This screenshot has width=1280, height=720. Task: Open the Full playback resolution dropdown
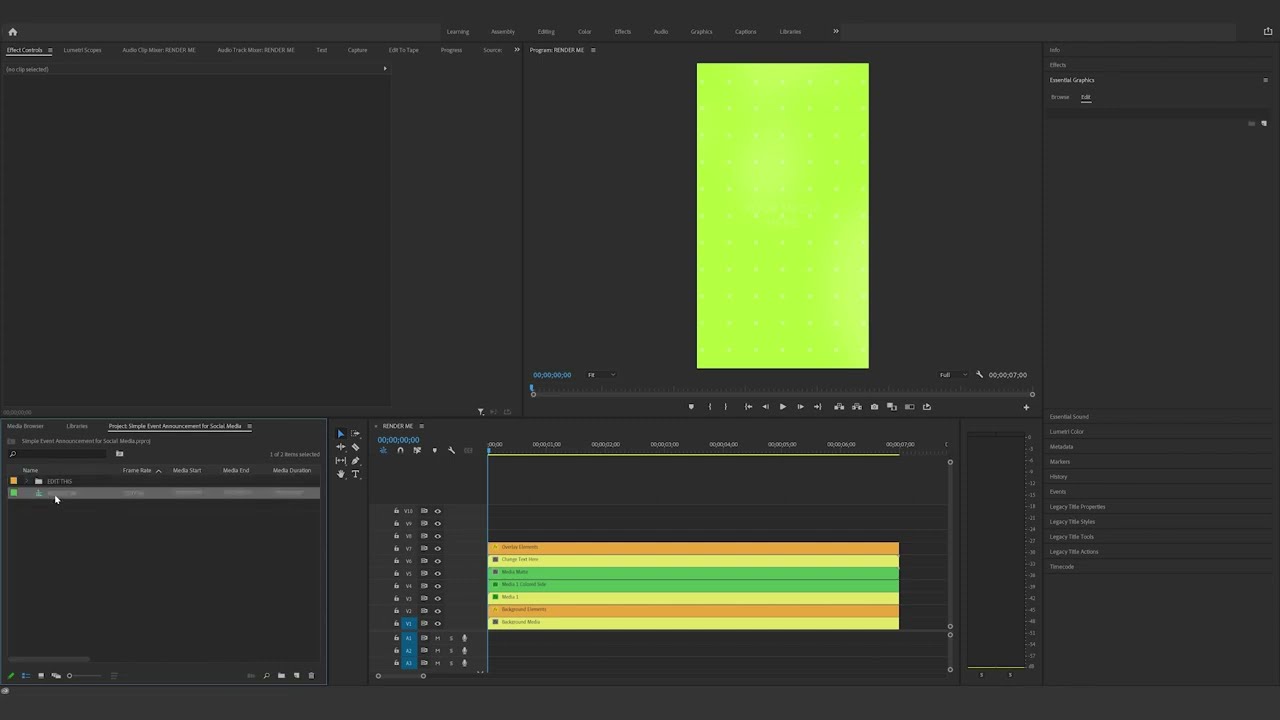[953, 375]
